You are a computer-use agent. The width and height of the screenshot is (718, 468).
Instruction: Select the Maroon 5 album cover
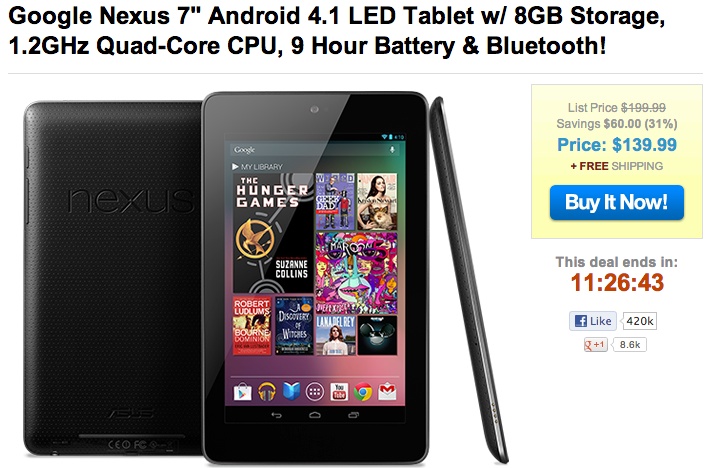click(x=356, y=273)
